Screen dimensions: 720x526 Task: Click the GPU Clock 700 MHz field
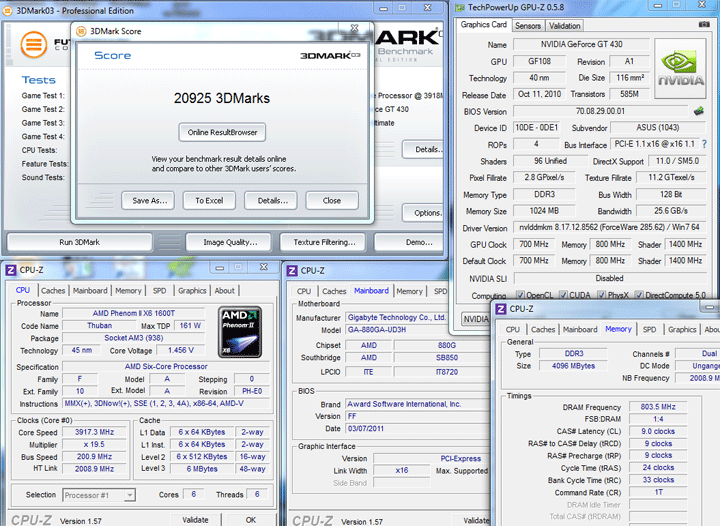click(534, 244)
